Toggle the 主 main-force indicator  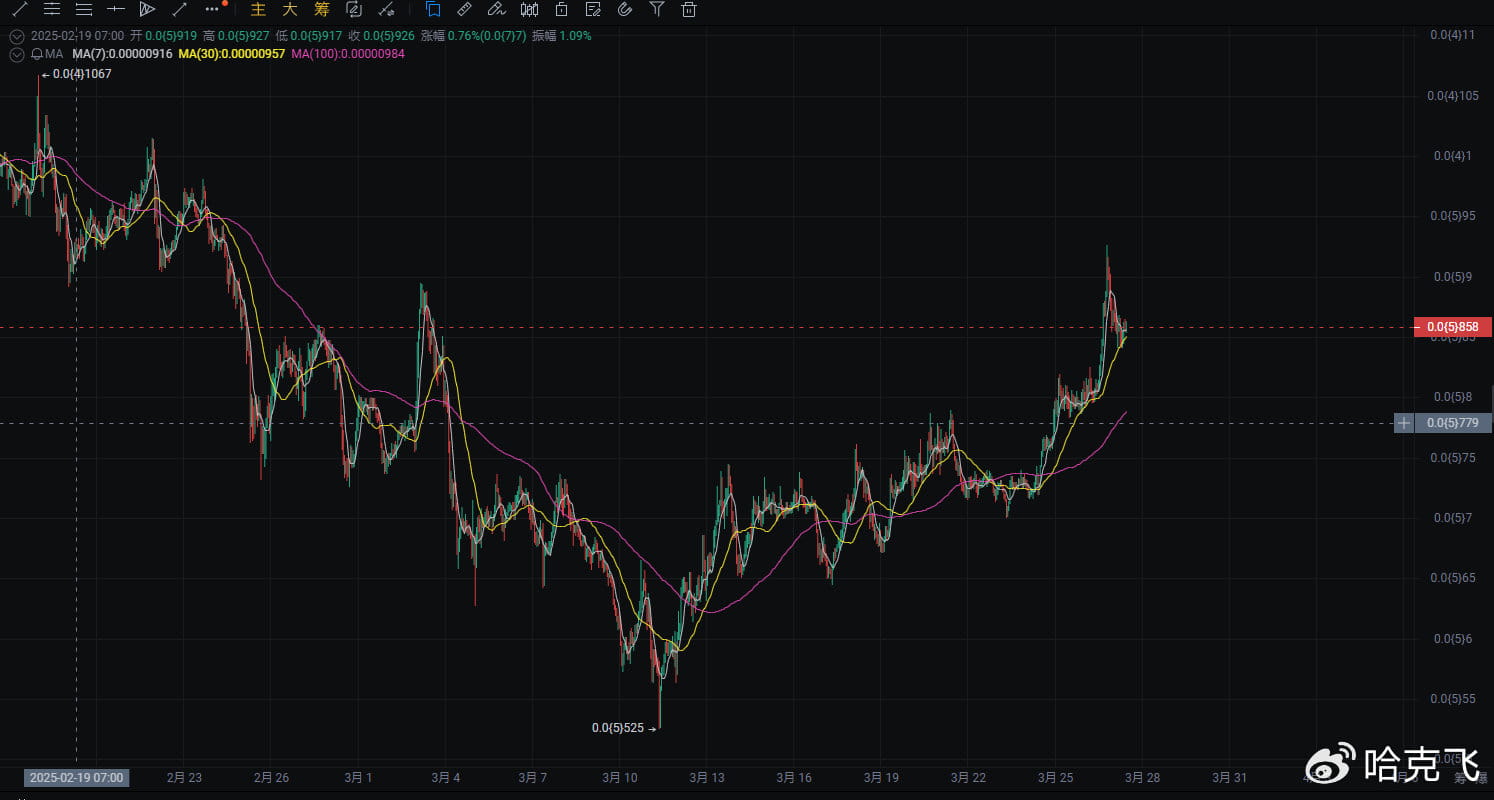tap(258, 10)
